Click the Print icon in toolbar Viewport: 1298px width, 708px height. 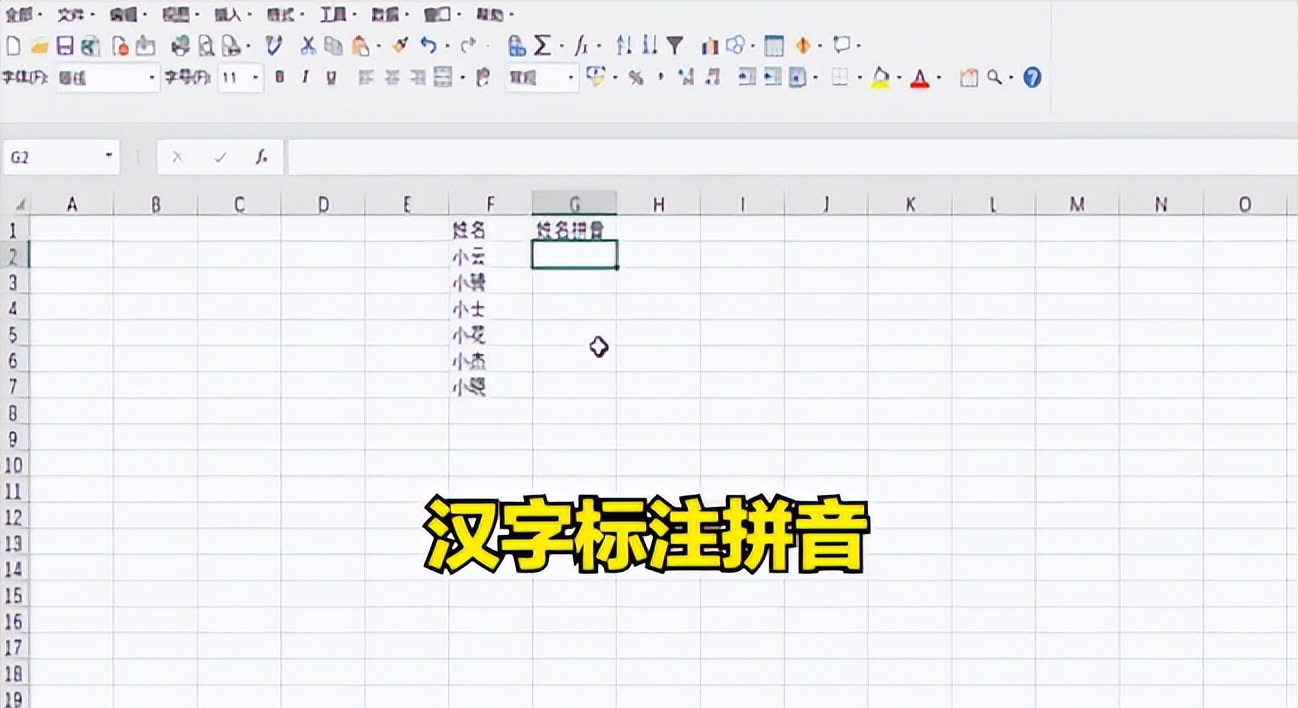click(180, 46)
